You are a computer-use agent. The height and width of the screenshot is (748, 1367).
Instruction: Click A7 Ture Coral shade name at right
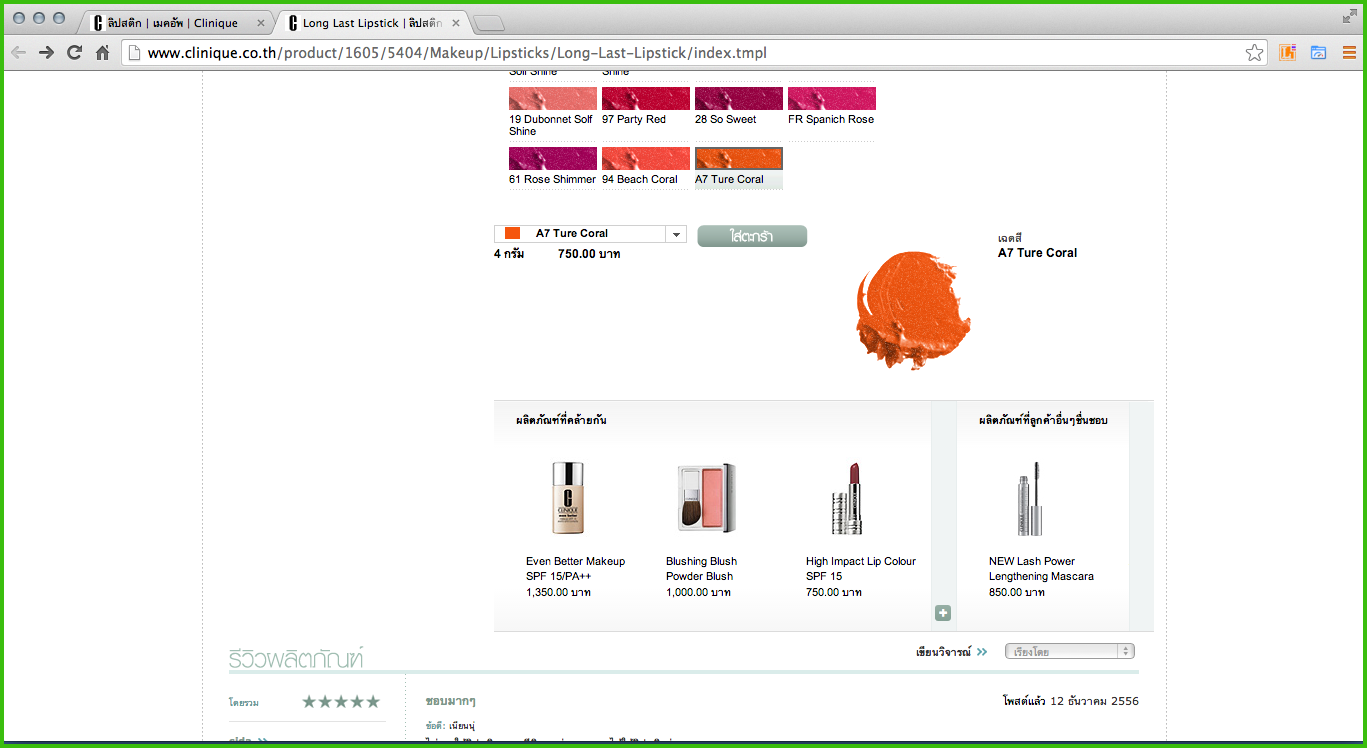point(1037,253)
